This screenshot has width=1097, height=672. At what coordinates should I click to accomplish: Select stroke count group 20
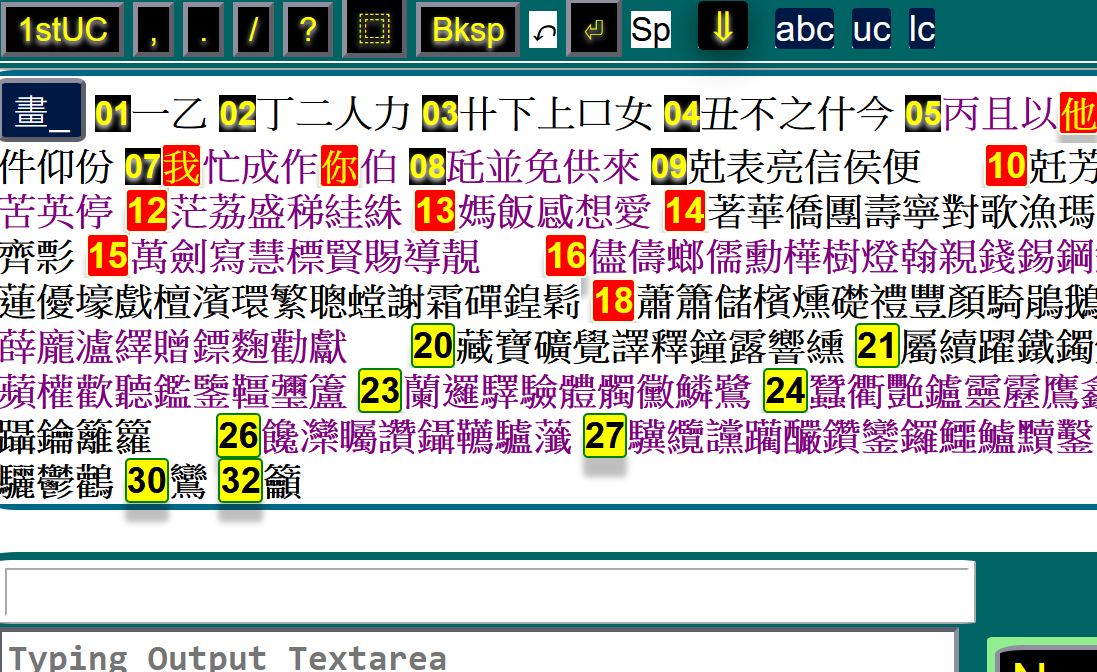[x=432, y=345]
